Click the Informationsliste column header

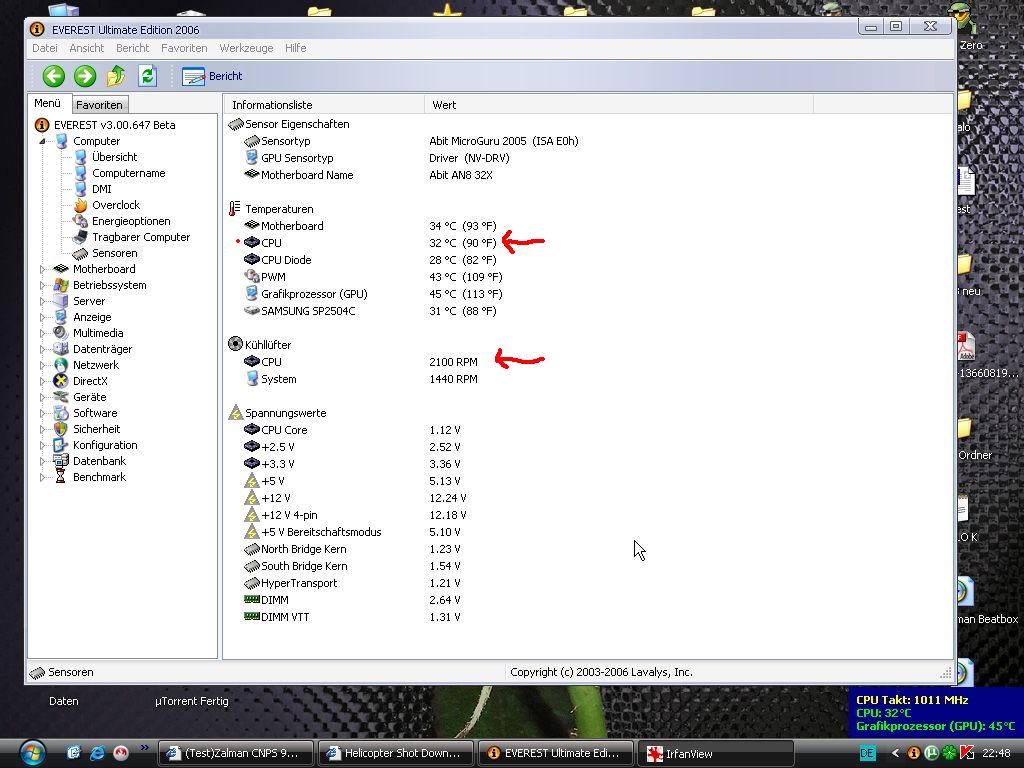pyautogui.click(x=324, y=104)
